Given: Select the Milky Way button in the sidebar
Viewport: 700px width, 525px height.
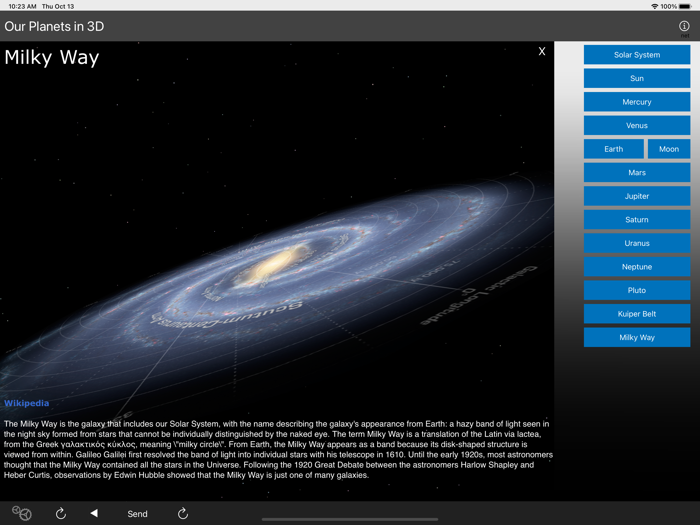Looking at the screenshot, I should click(637, 338).
